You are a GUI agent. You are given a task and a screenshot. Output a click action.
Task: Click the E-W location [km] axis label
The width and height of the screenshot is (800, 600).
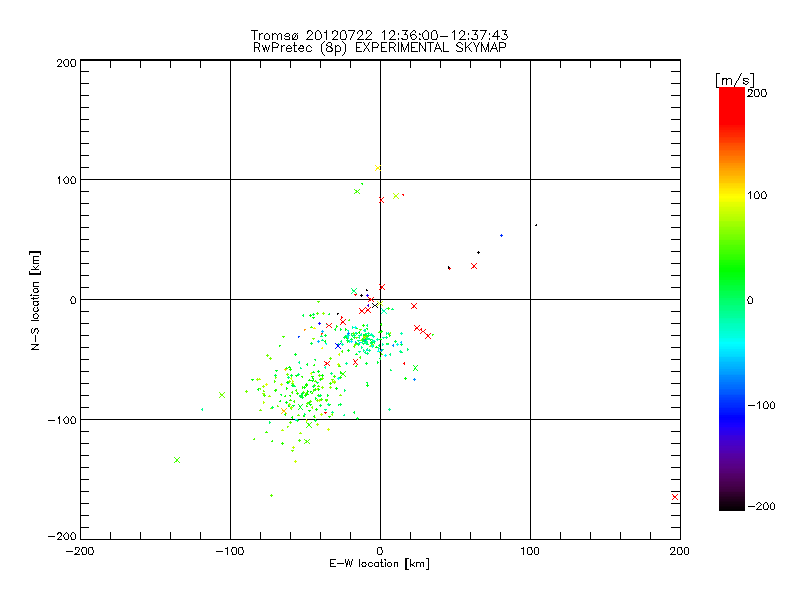click(x=379, y=564)
